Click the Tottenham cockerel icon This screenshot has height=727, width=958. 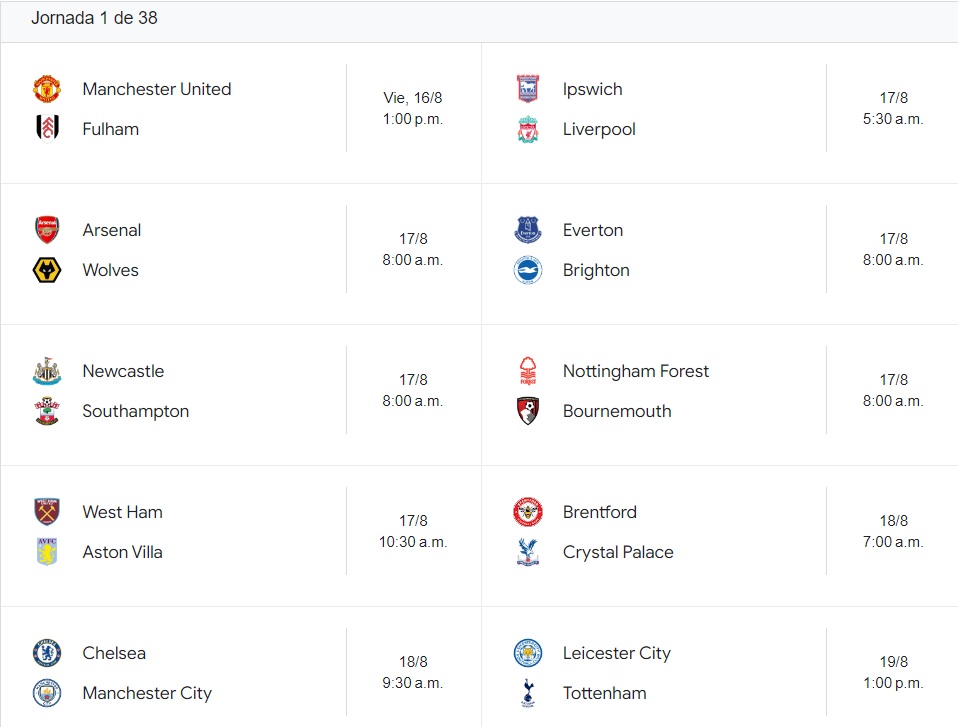528,693
